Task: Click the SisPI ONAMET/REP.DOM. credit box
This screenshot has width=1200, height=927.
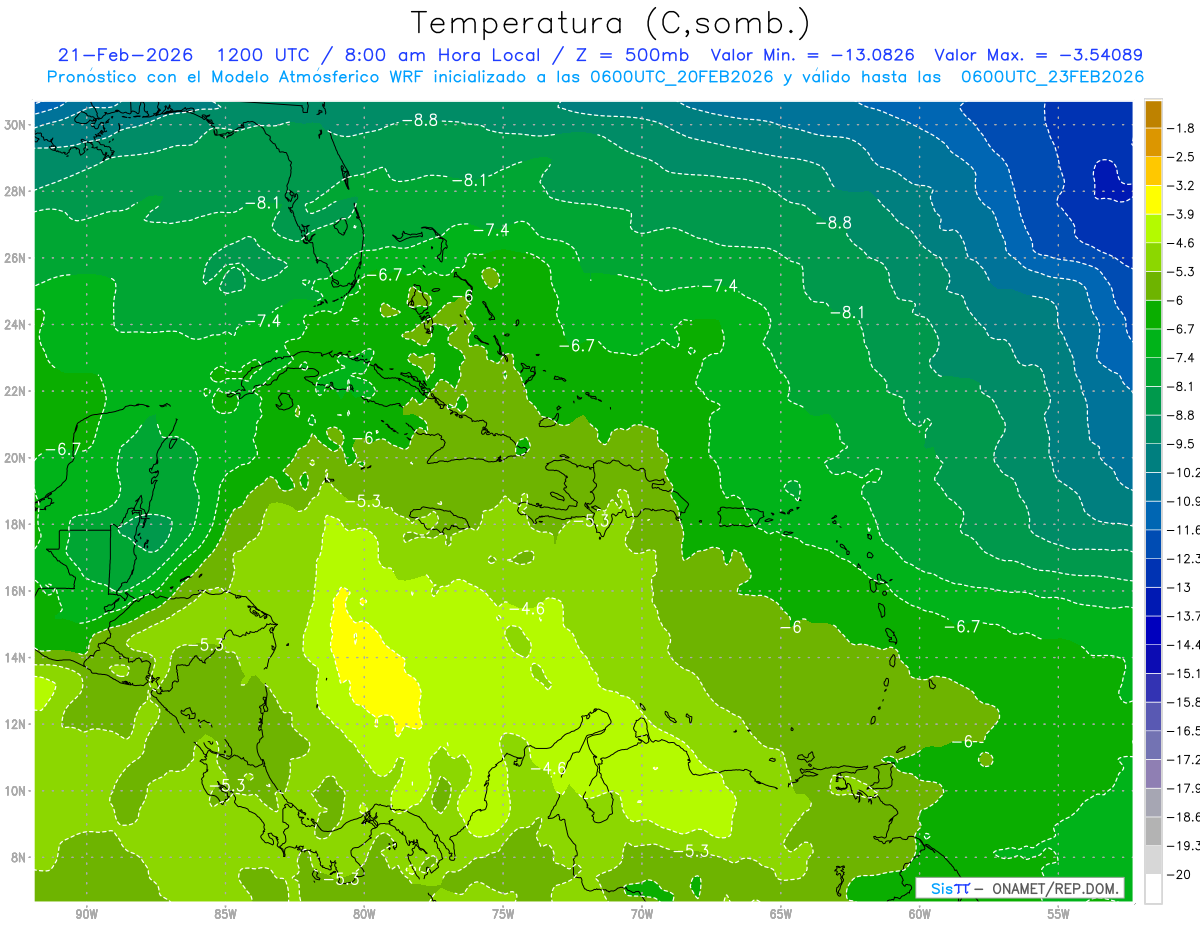Action: click(x=1020, y=888)
